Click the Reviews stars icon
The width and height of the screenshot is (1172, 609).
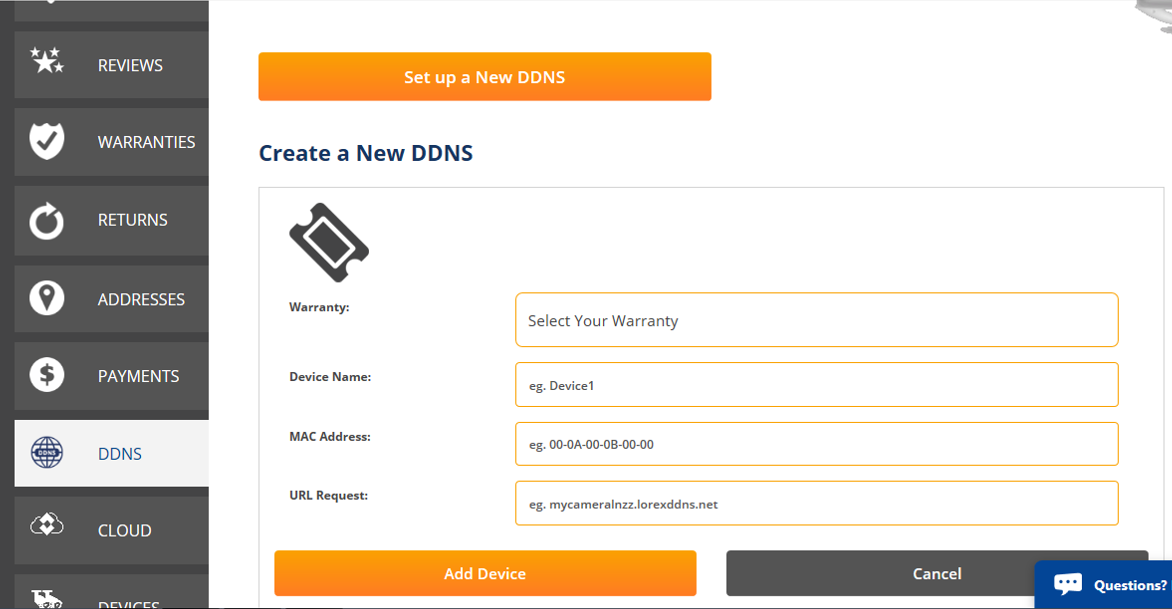pos(47,62)
